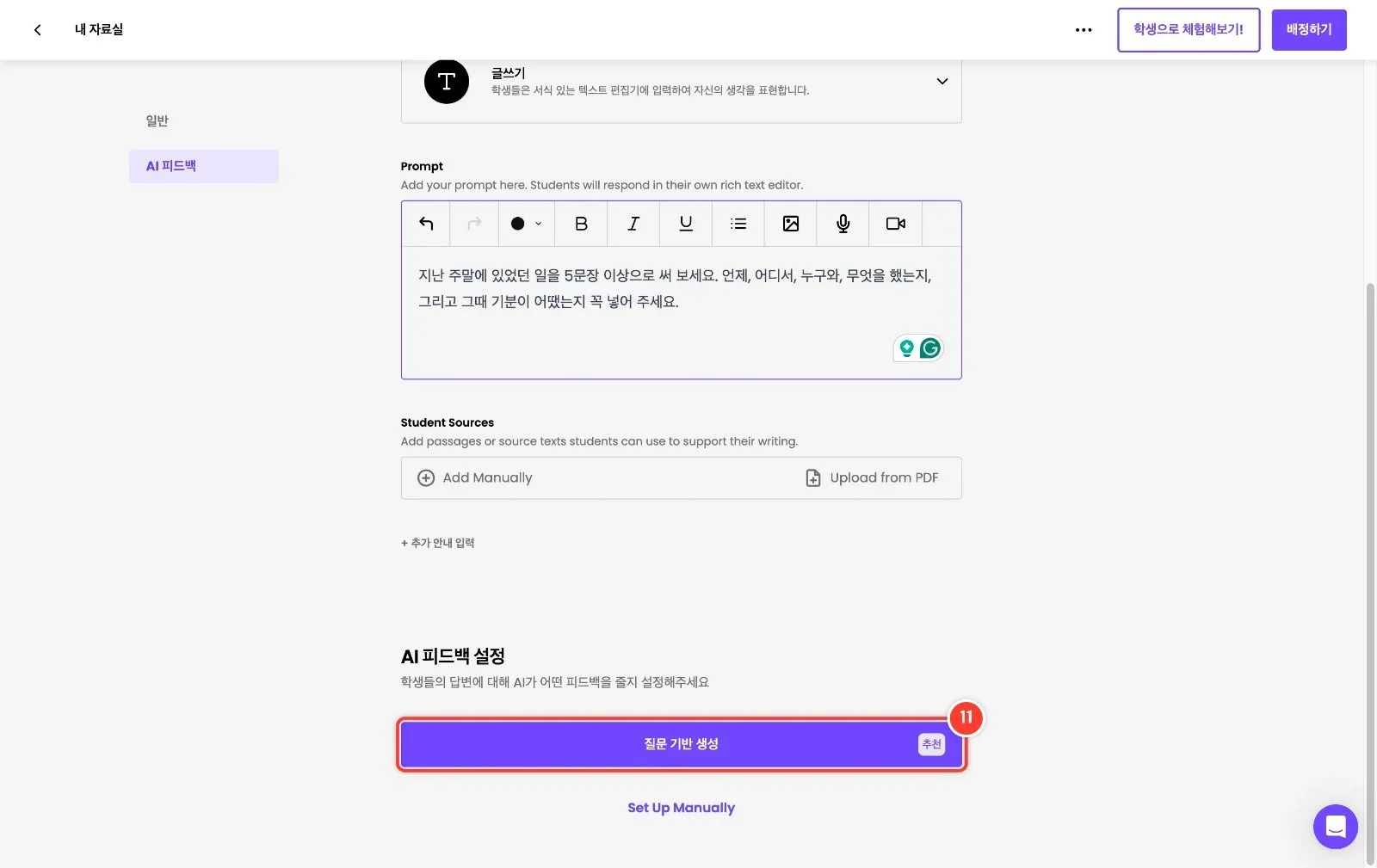Insert a bulleted list
This screenshot has height=868, width=1377.
738,224
